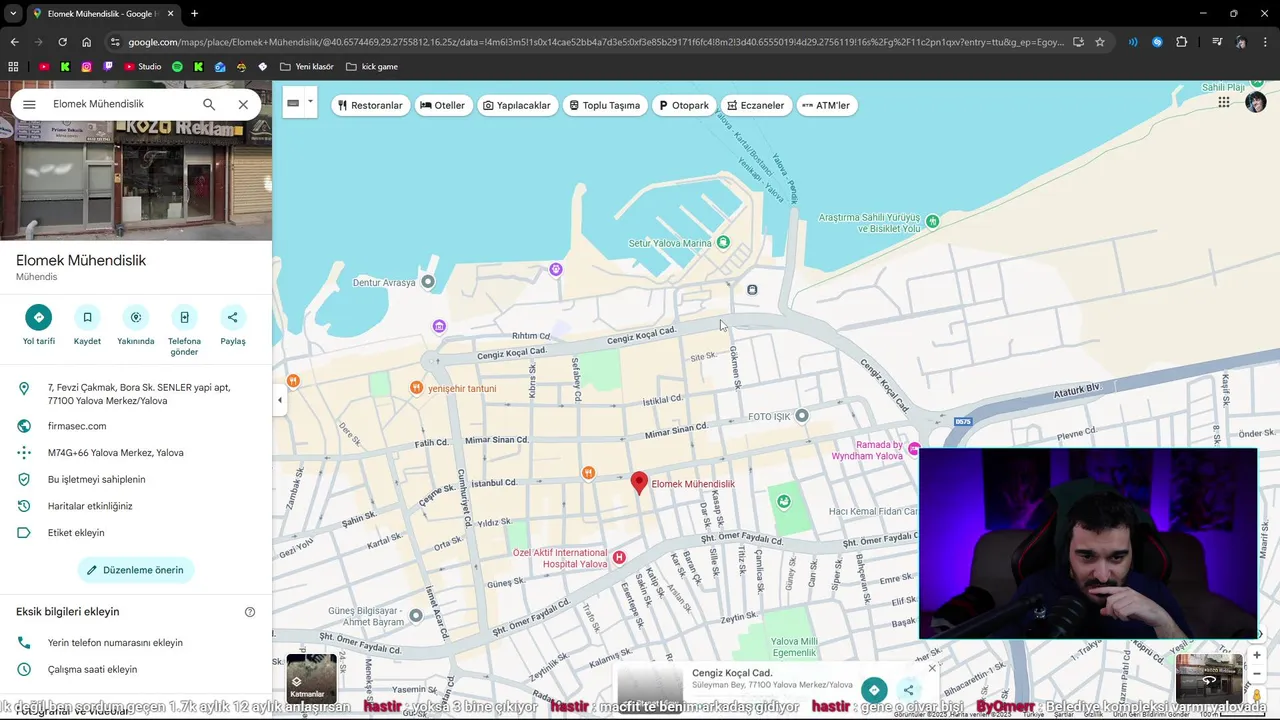Click the Güneş Bilgisayar marker

coord(417,616)
